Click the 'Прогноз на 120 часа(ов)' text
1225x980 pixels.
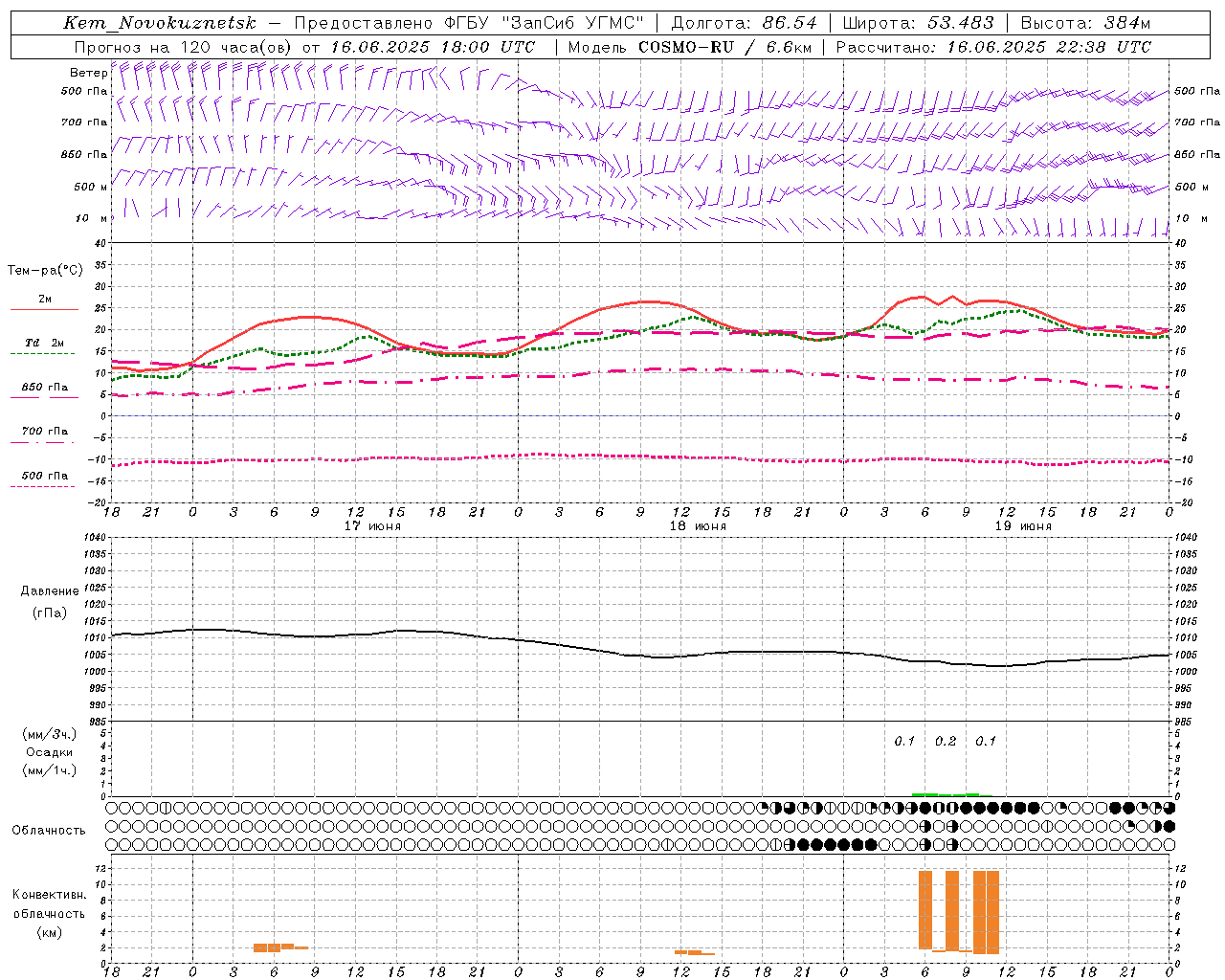pyautogui.click(x=182, y=46)
